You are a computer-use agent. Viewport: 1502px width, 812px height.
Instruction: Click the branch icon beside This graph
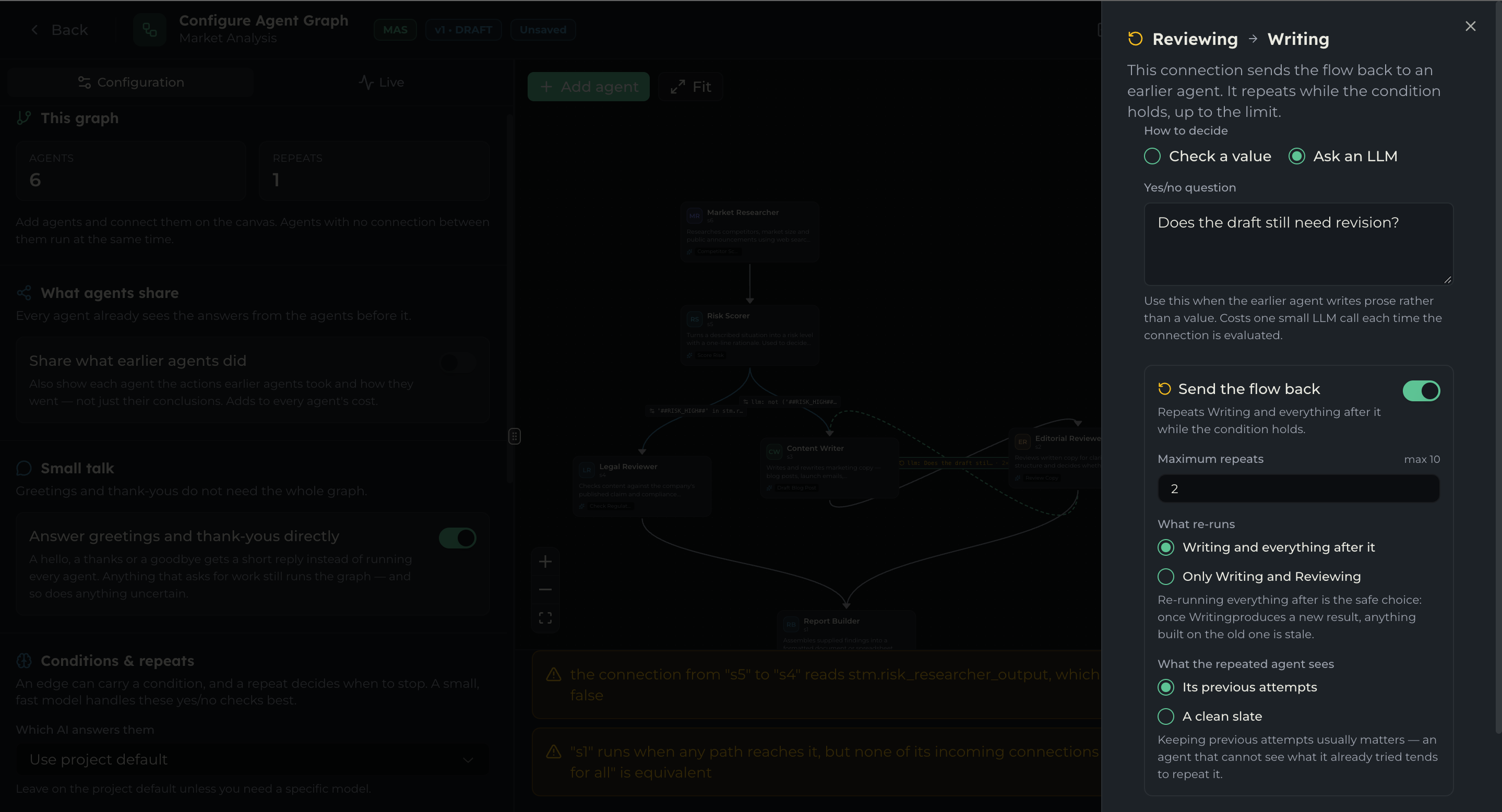tap(24, 118)
